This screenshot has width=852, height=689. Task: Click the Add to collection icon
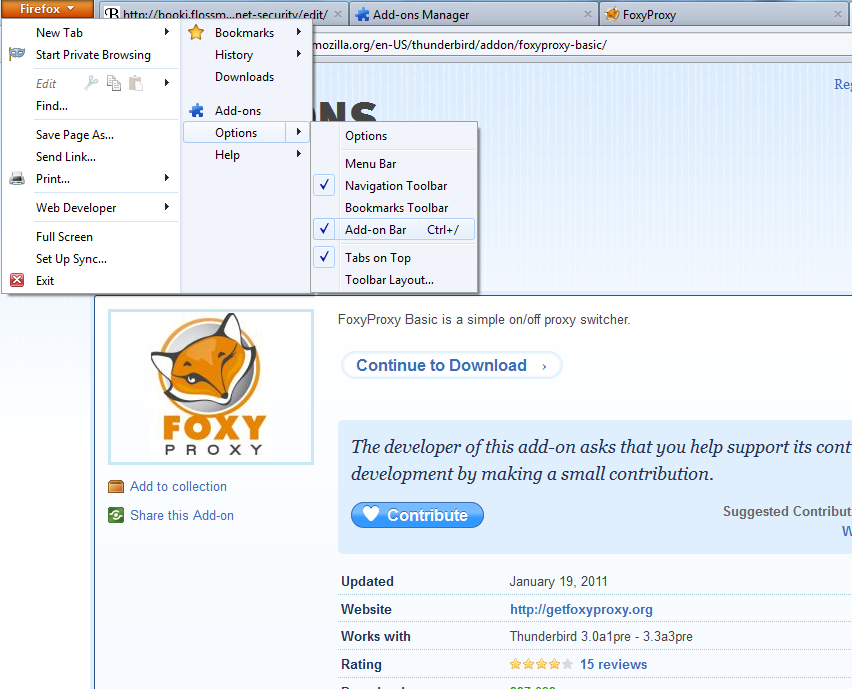coord(116,487)
